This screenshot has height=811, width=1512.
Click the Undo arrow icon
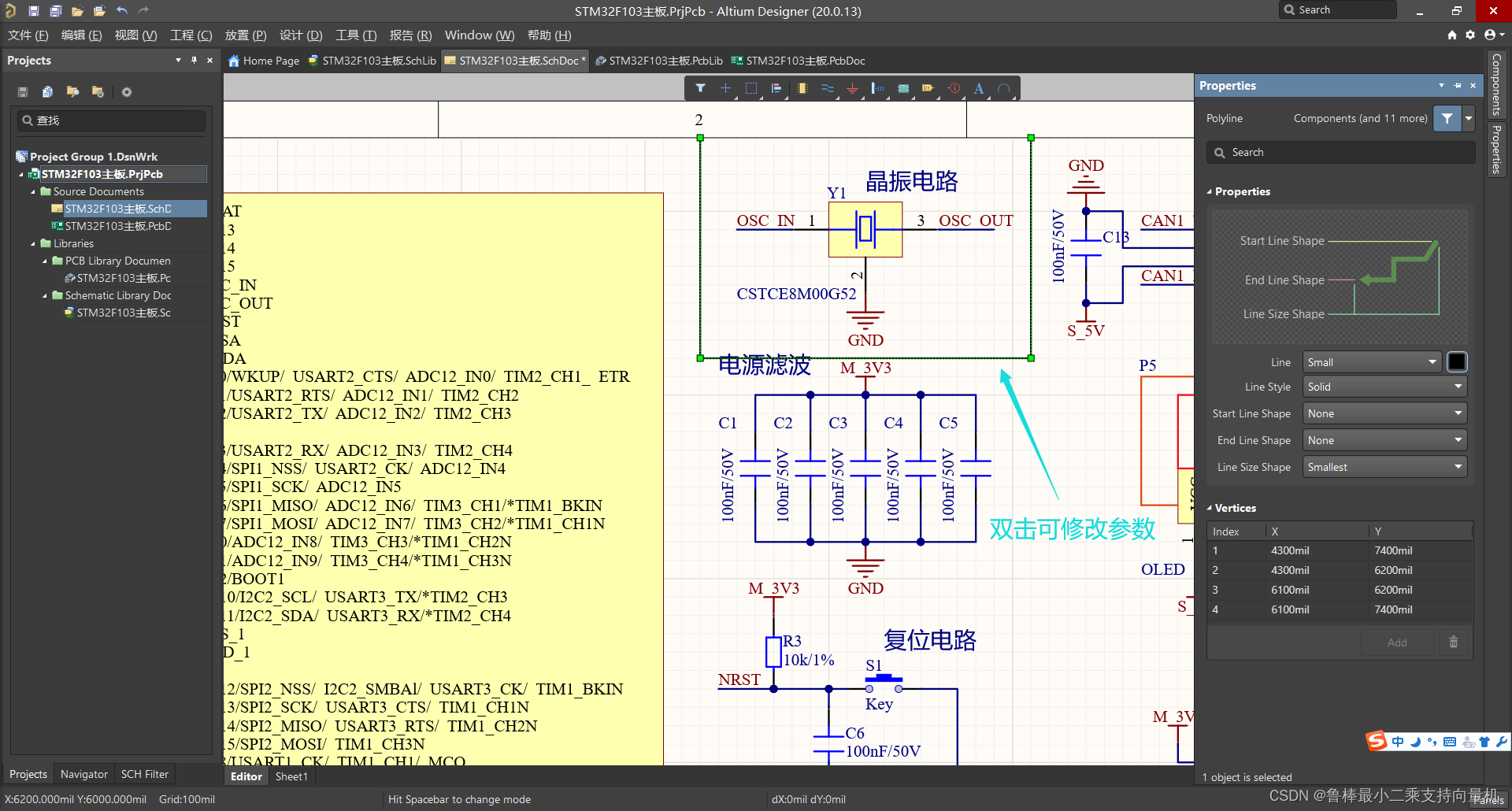(x=122, y=11)
